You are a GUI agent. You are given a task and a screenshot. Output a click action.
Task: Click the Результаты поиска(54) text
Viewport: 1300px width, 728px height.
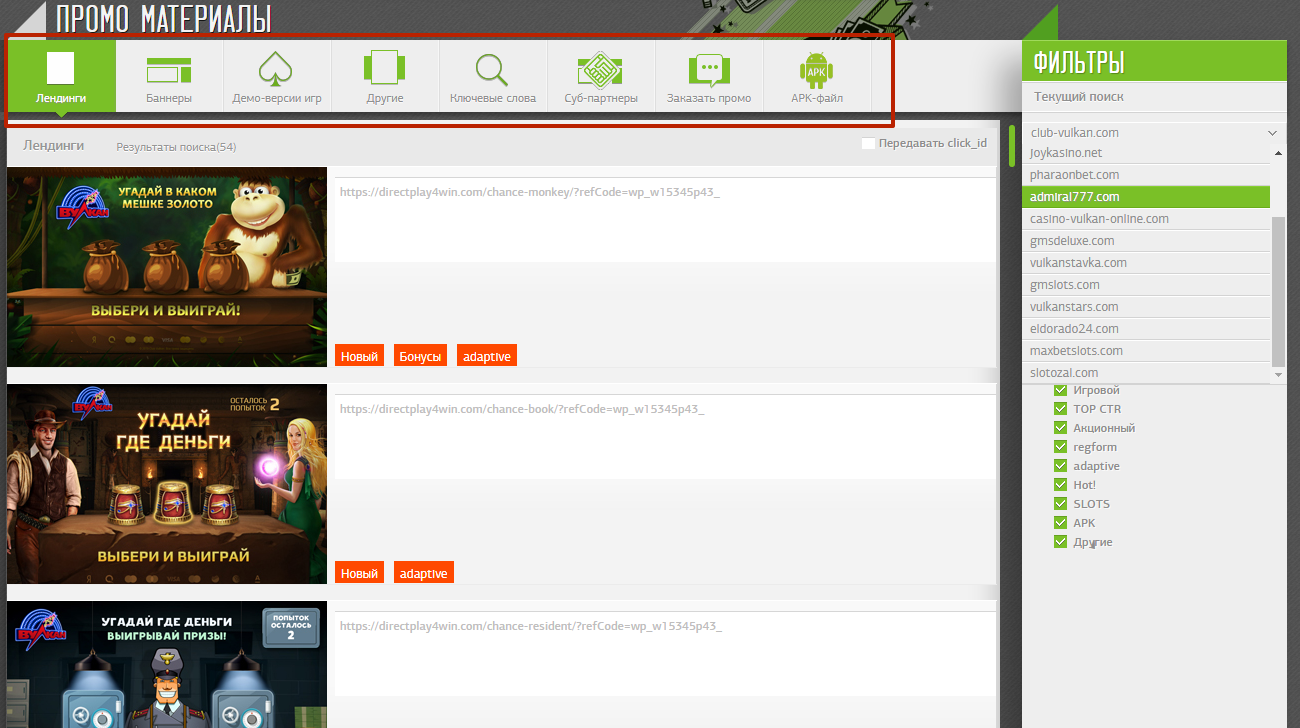176,147
